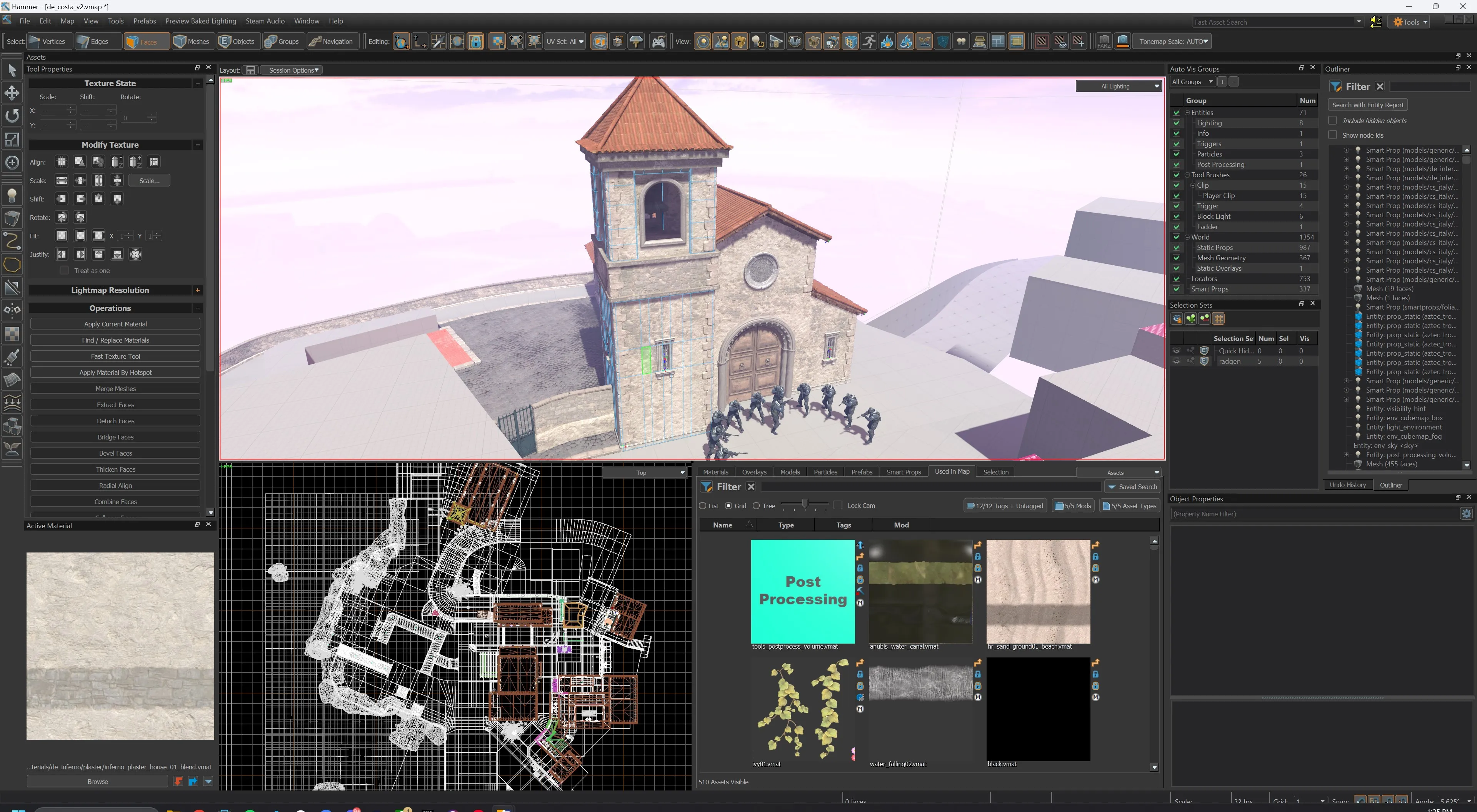This screenshot has width=1477, height=812.
Task: Choose the Pivot manipulation tool
Action: [x=12, y=162]
